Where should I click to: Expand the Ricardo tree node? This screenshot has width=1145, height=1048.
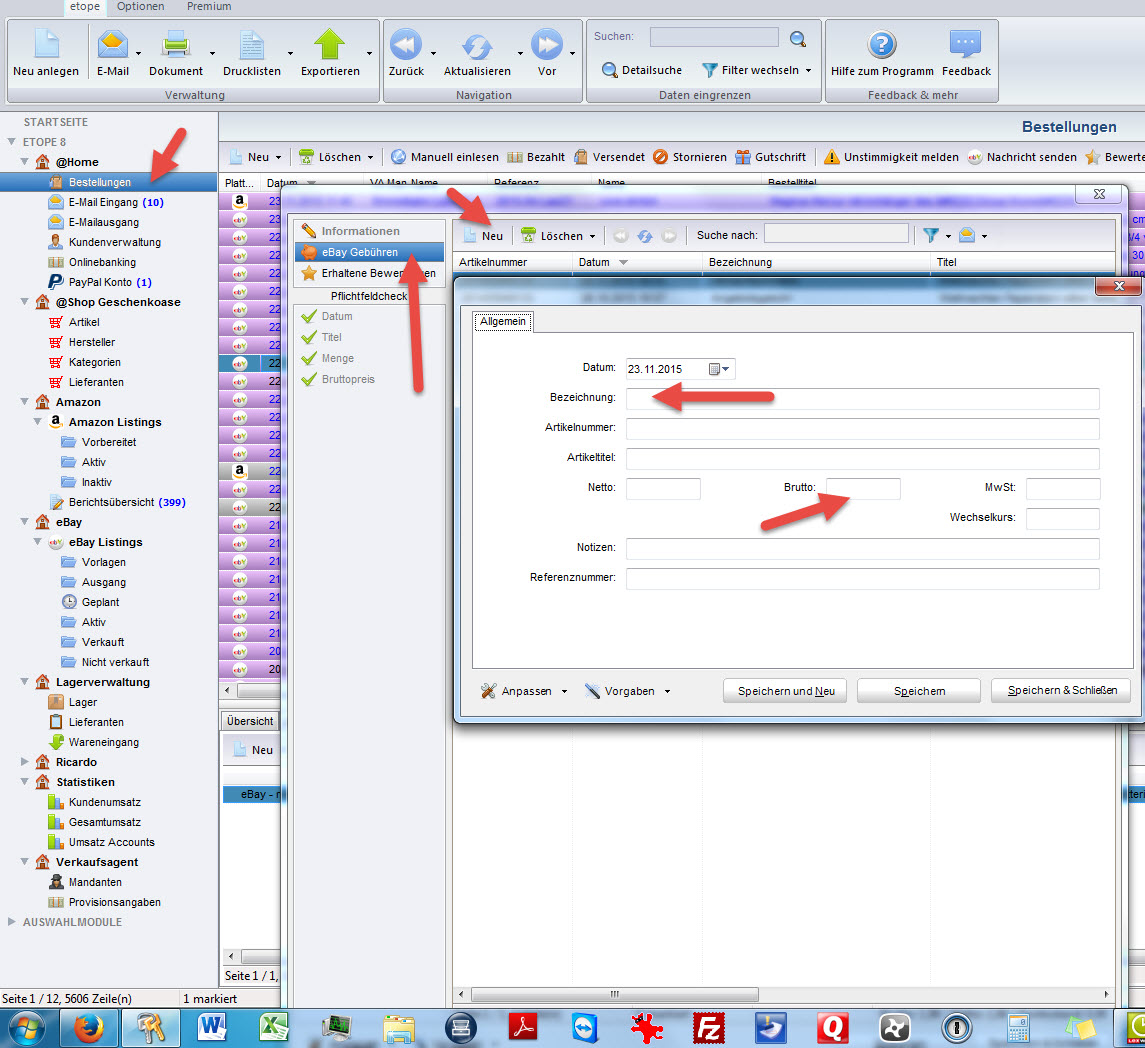click(x=24, y=762)
